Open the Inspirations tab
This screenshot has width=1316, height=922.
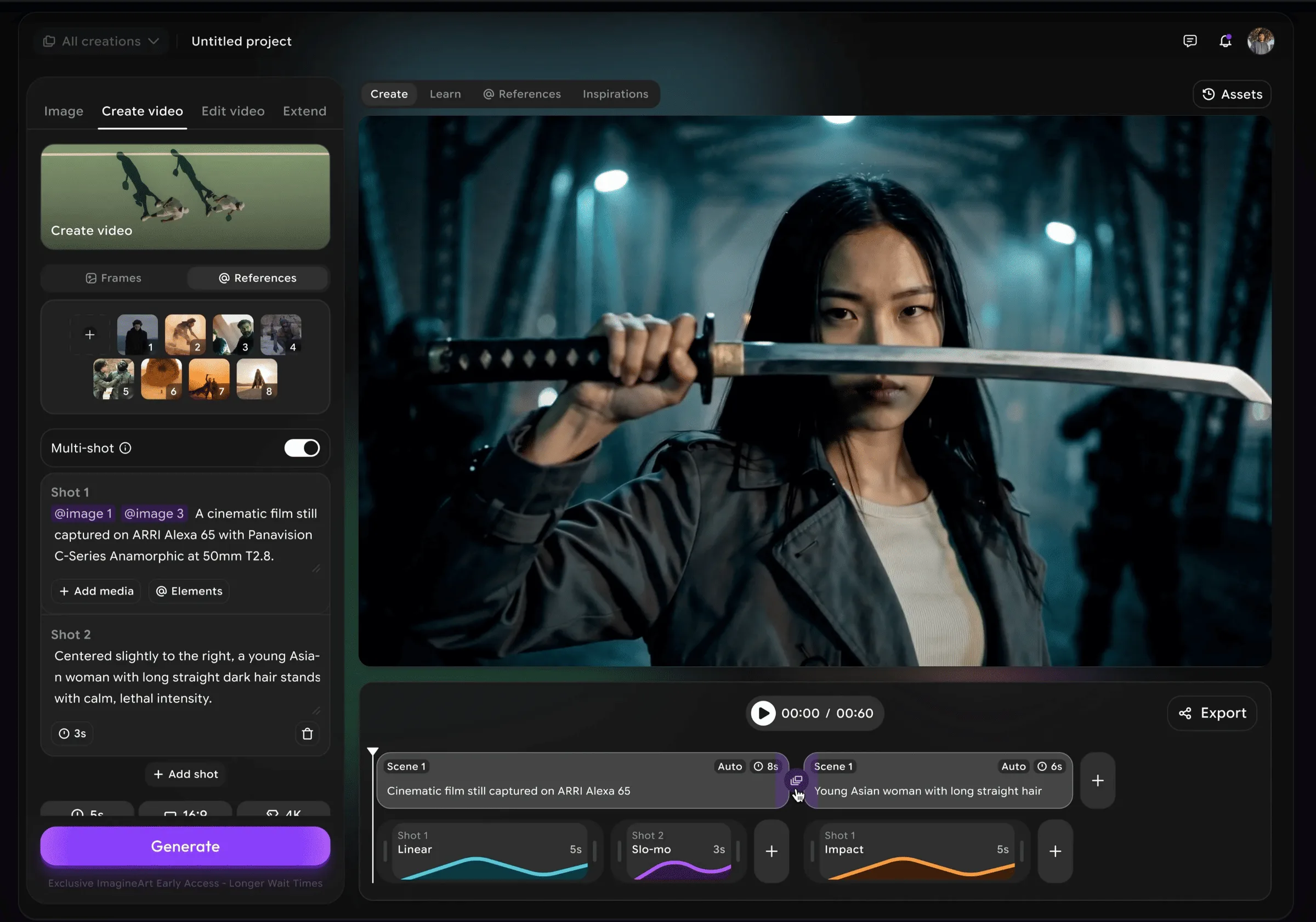click(x=615, y=93)
